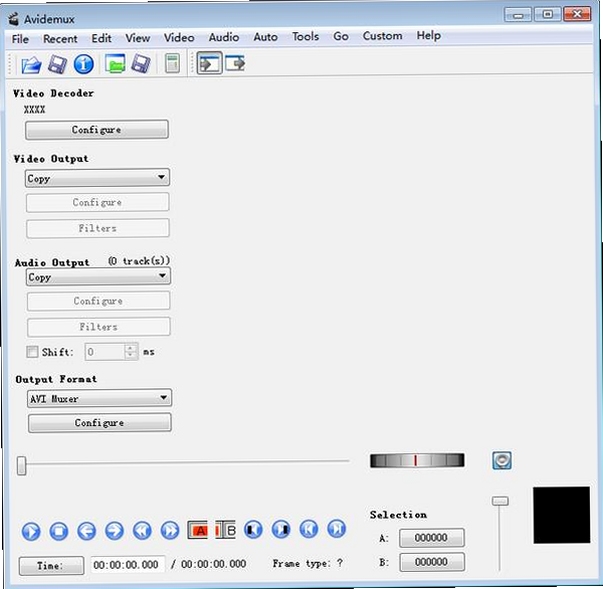Screen dimensions: 603x589
Task: Select the input preview mode icon
Action: (x=209, y=63)
